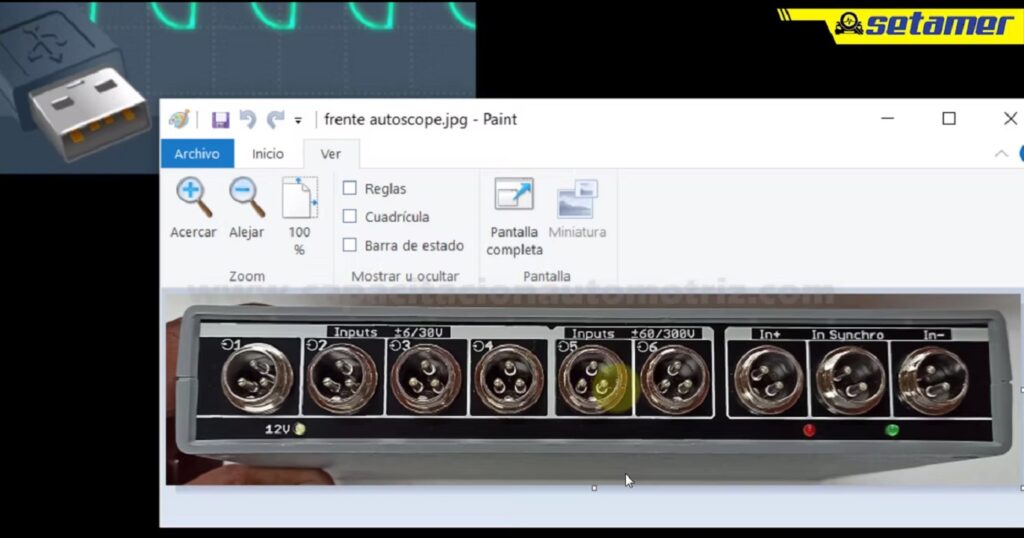
Task: Click the Paint palette app icon
Action: 179,119
